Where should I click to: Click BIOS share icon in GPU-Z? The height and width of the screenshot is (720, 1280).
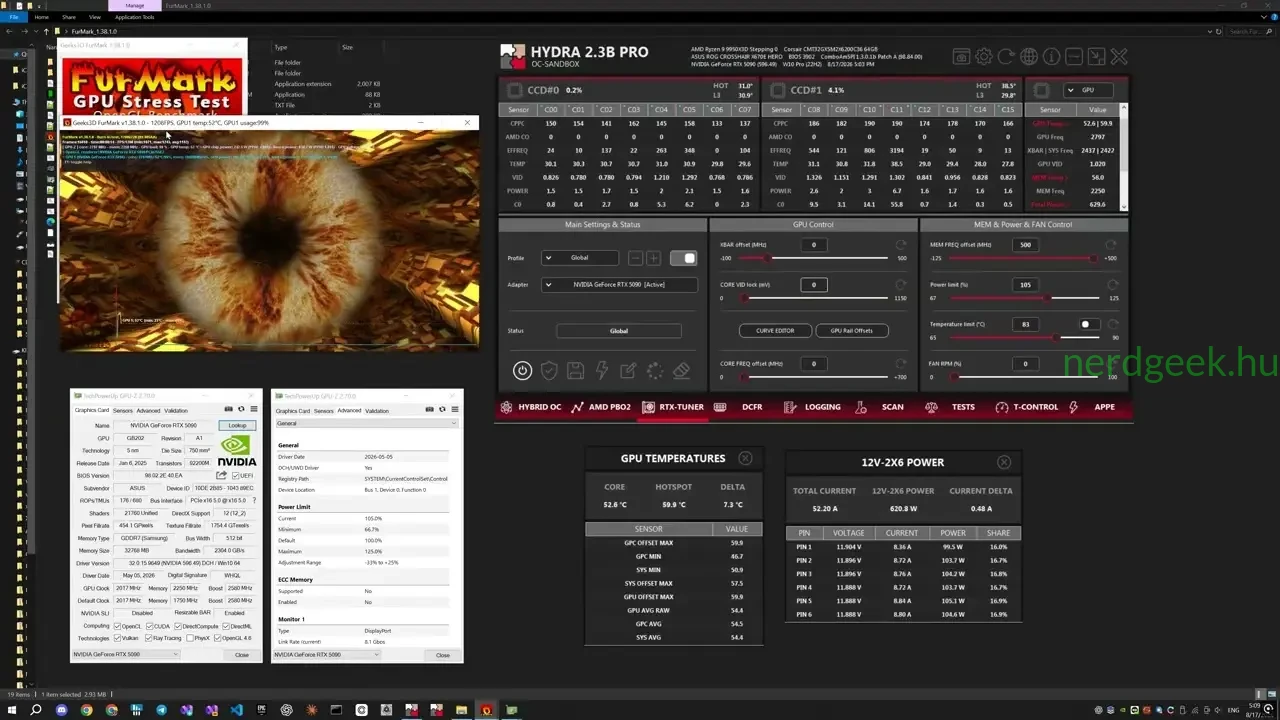(x=221, y=475)
